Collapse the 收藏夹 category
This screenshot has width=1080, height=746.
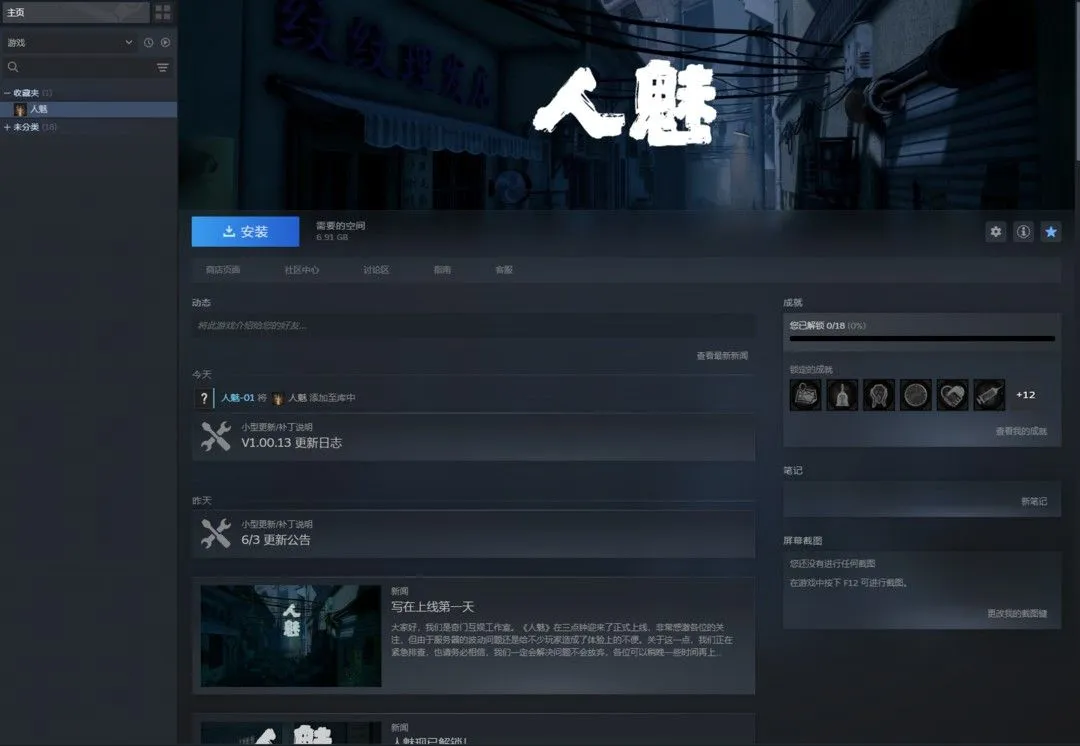click(x=8, y=92)
